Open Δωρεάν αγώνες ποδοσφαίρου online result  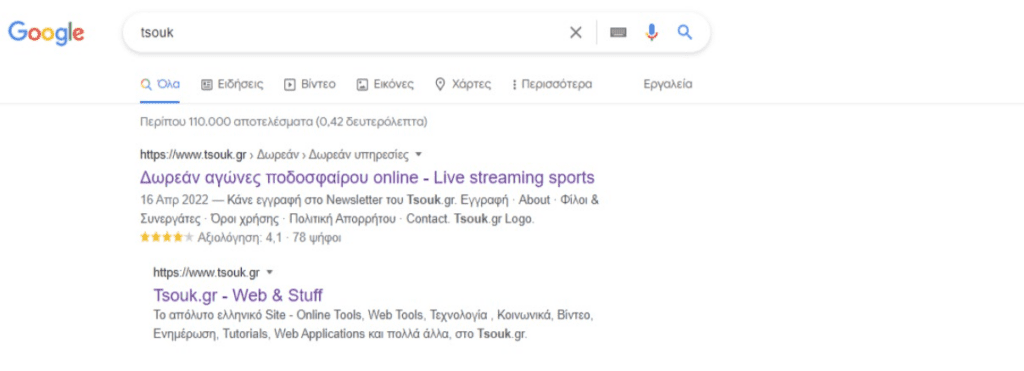pyautogui.click(x=367, y=178)
